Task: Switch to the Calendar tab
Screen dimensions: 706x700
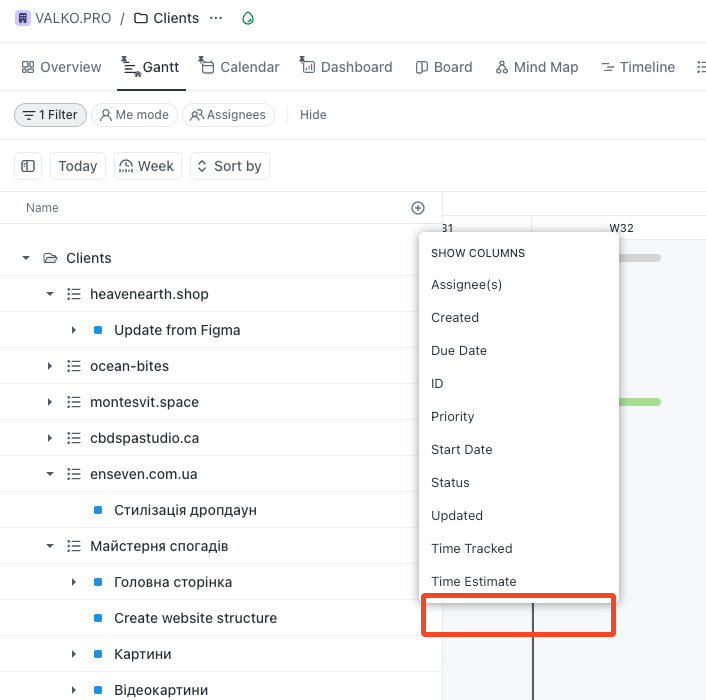Action: (239, 67)
